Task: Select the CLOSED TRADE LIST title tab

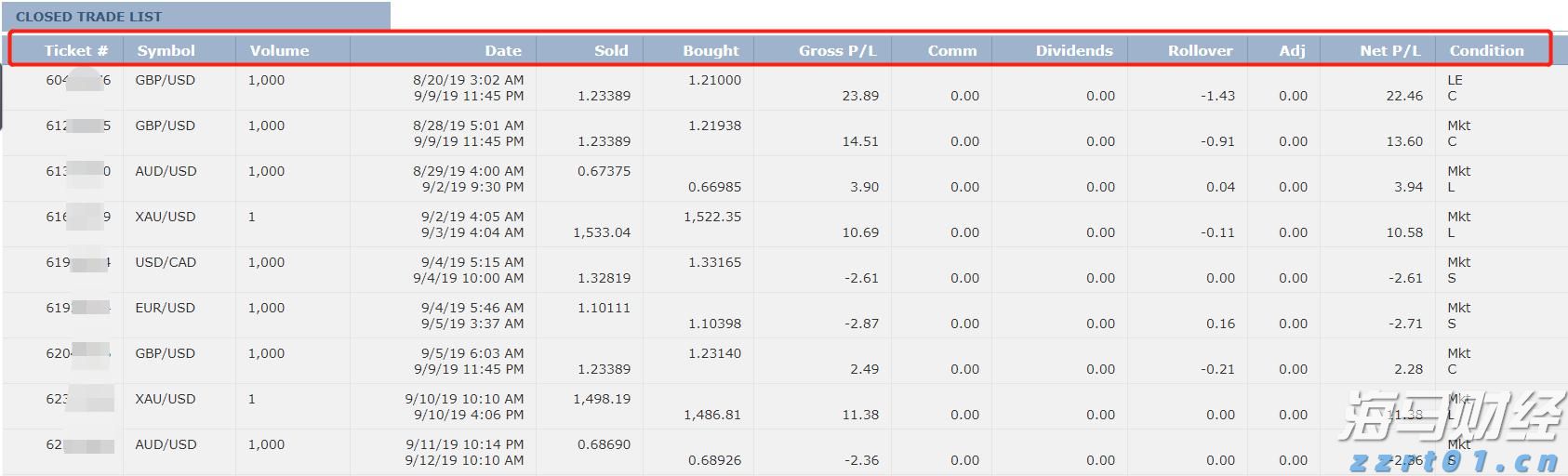Action: tap(89, 17)
